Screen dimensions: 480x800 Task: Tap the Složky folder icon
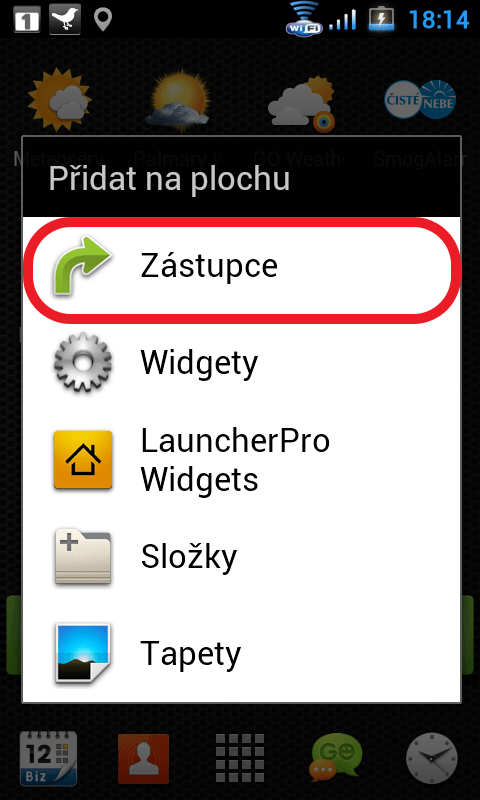[83, 557]
